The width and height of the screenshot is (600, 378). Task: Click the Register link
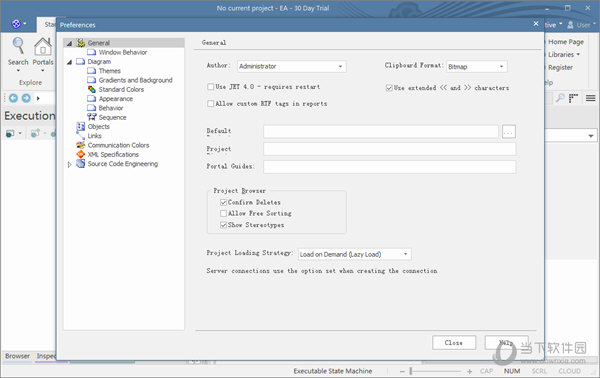pyautogui.click(x=560, y=68)
